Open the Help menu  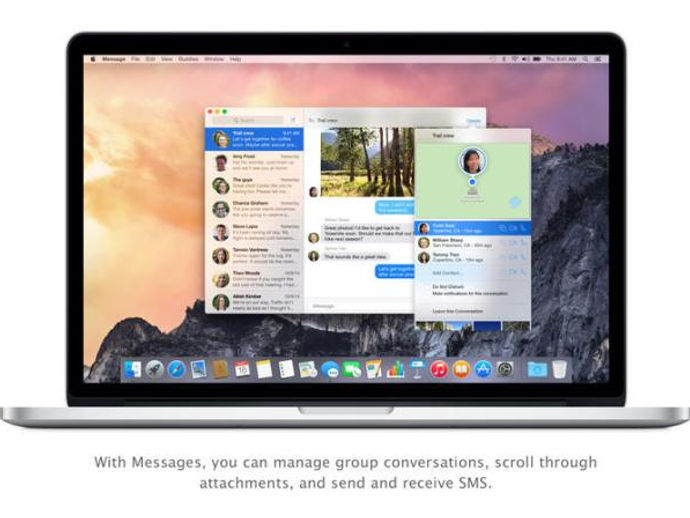(x=235, y=59)
